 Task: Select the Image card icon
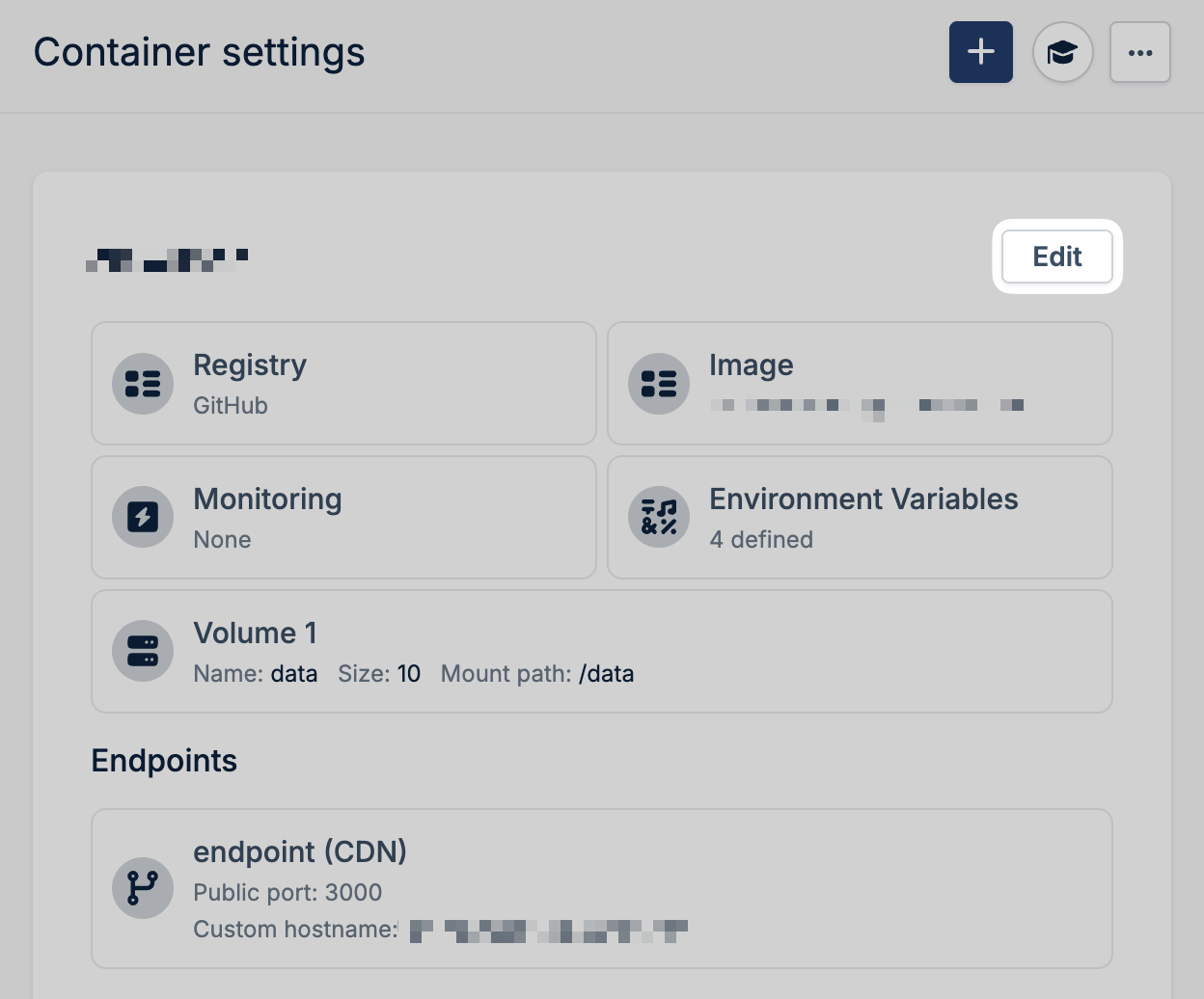click(x=658, y=383)
